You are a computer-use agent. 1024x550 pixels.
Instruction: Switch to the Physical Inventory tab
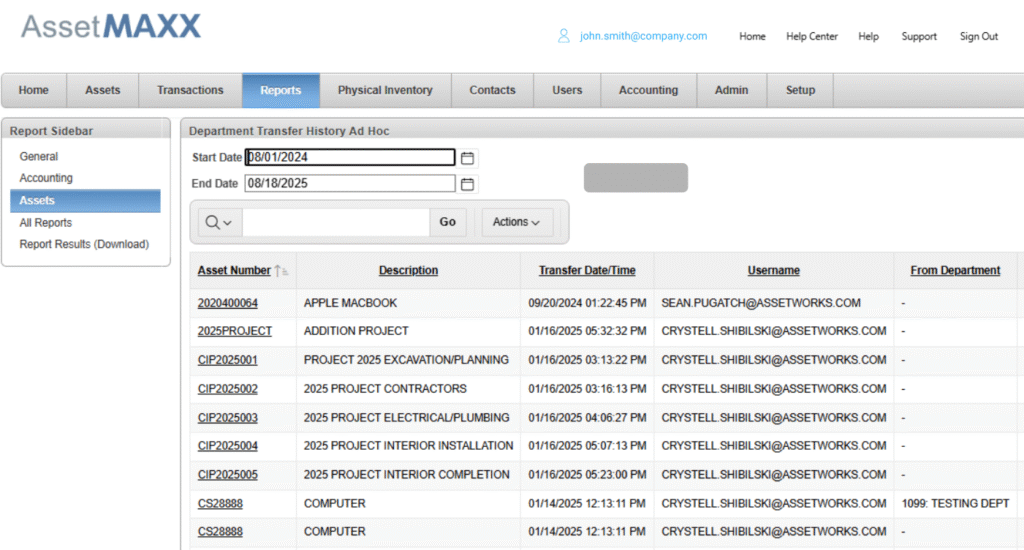point(385,90)
